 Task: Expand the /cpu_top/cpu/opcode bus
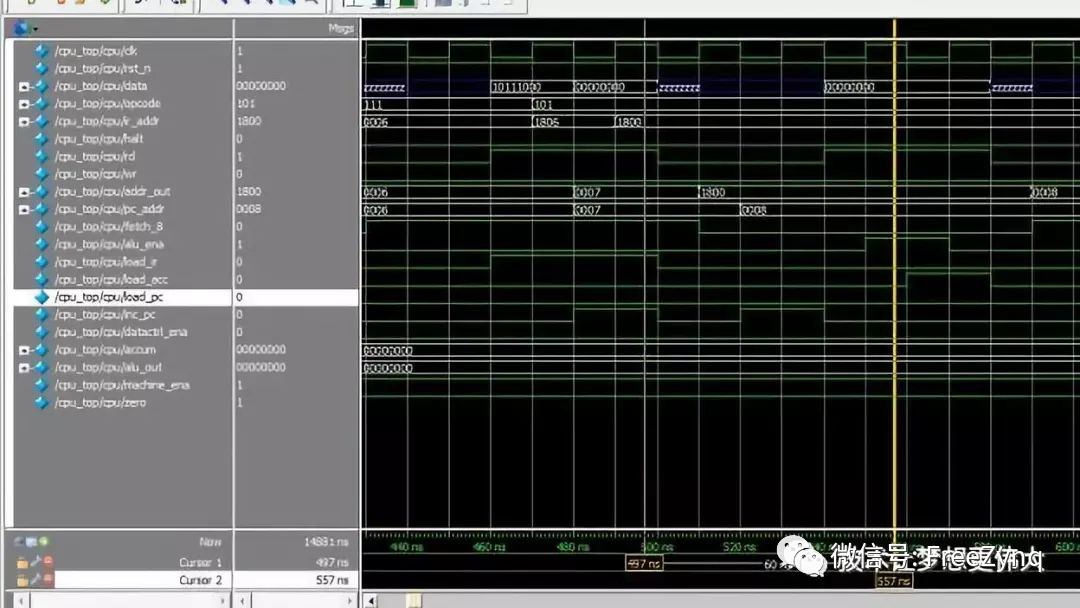click(x=24, y=104)
